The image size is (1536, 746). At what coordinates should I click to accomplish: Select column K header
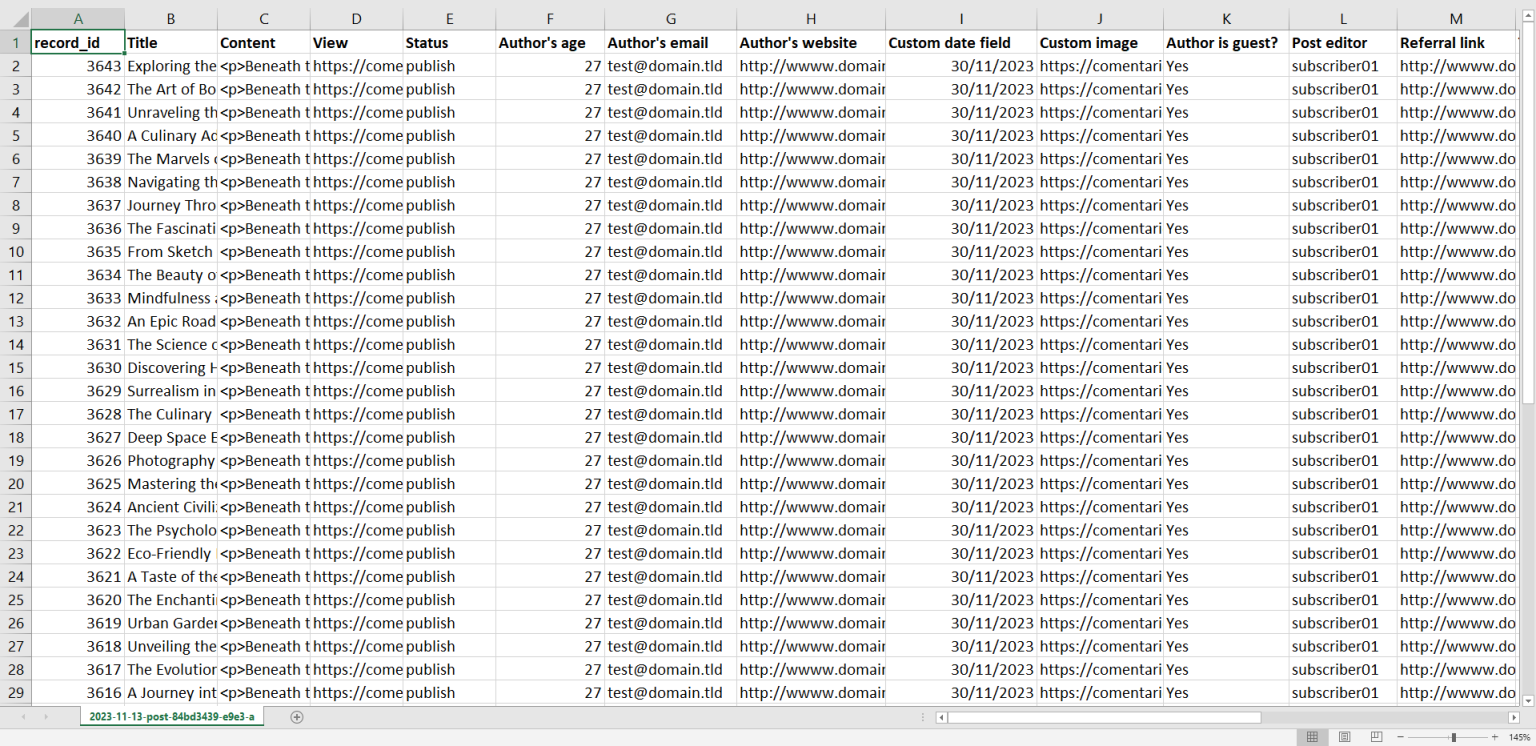tap(1226, 19)
